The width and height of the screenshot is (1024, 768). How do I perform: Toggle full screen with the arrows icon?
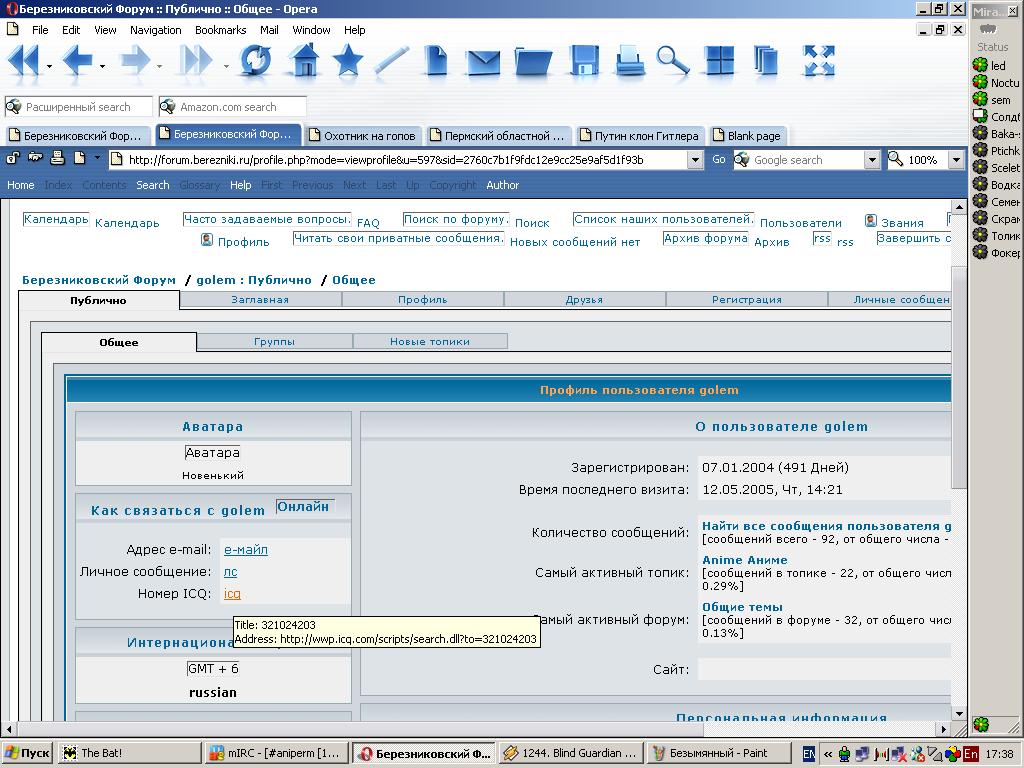819,61
